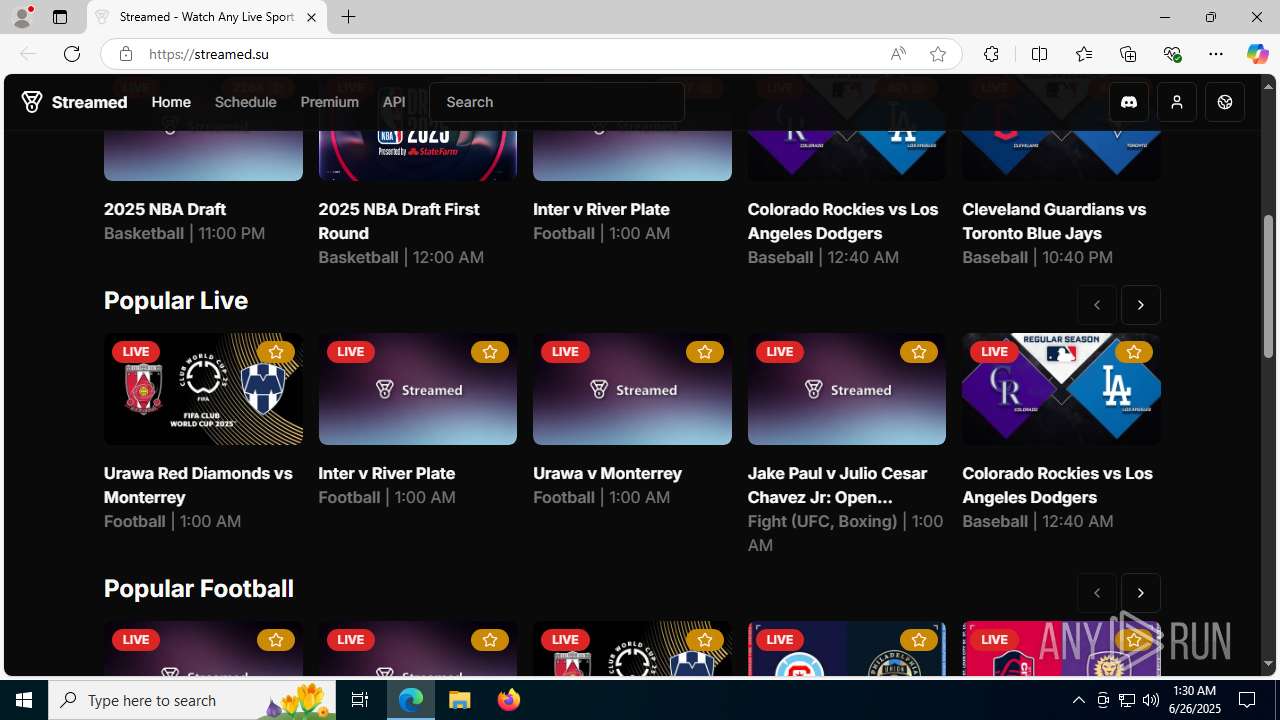Open browser profile icon

point(22,17)
